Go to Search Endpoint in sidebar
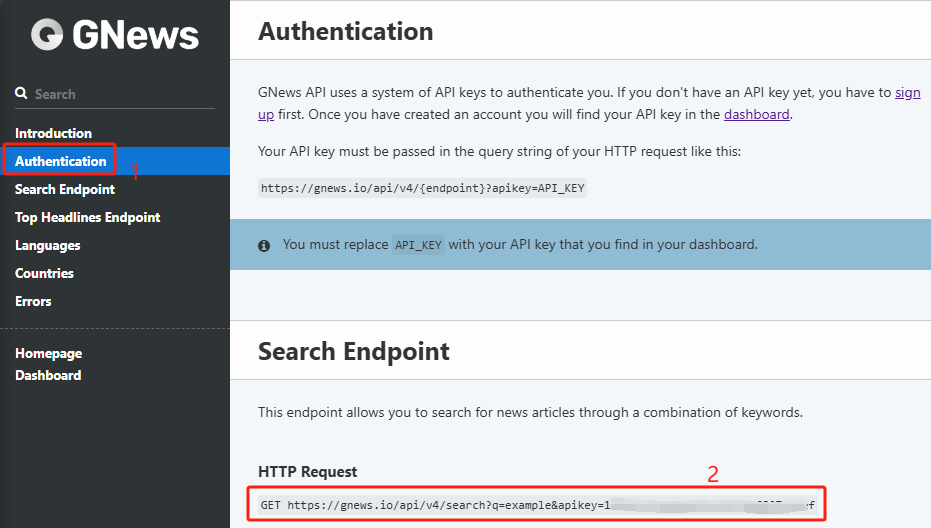This screenshot has width=931, height=528. click(x=65, y=189)
